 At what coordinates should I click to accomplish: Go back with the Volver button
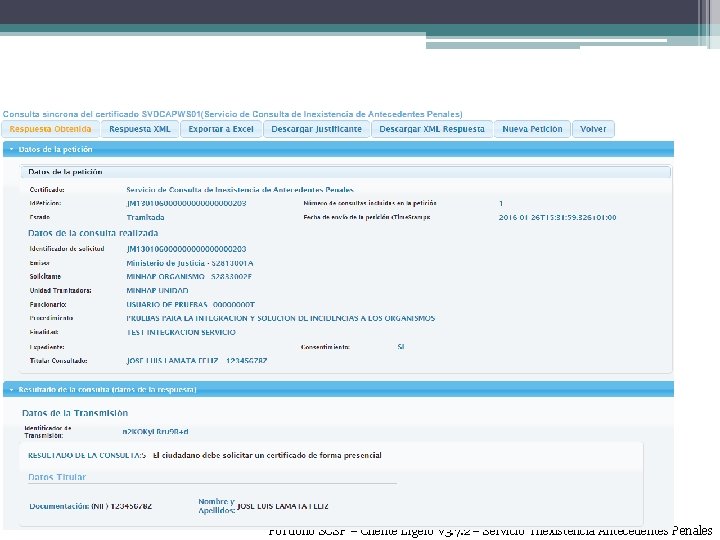(x=593, y=129)
